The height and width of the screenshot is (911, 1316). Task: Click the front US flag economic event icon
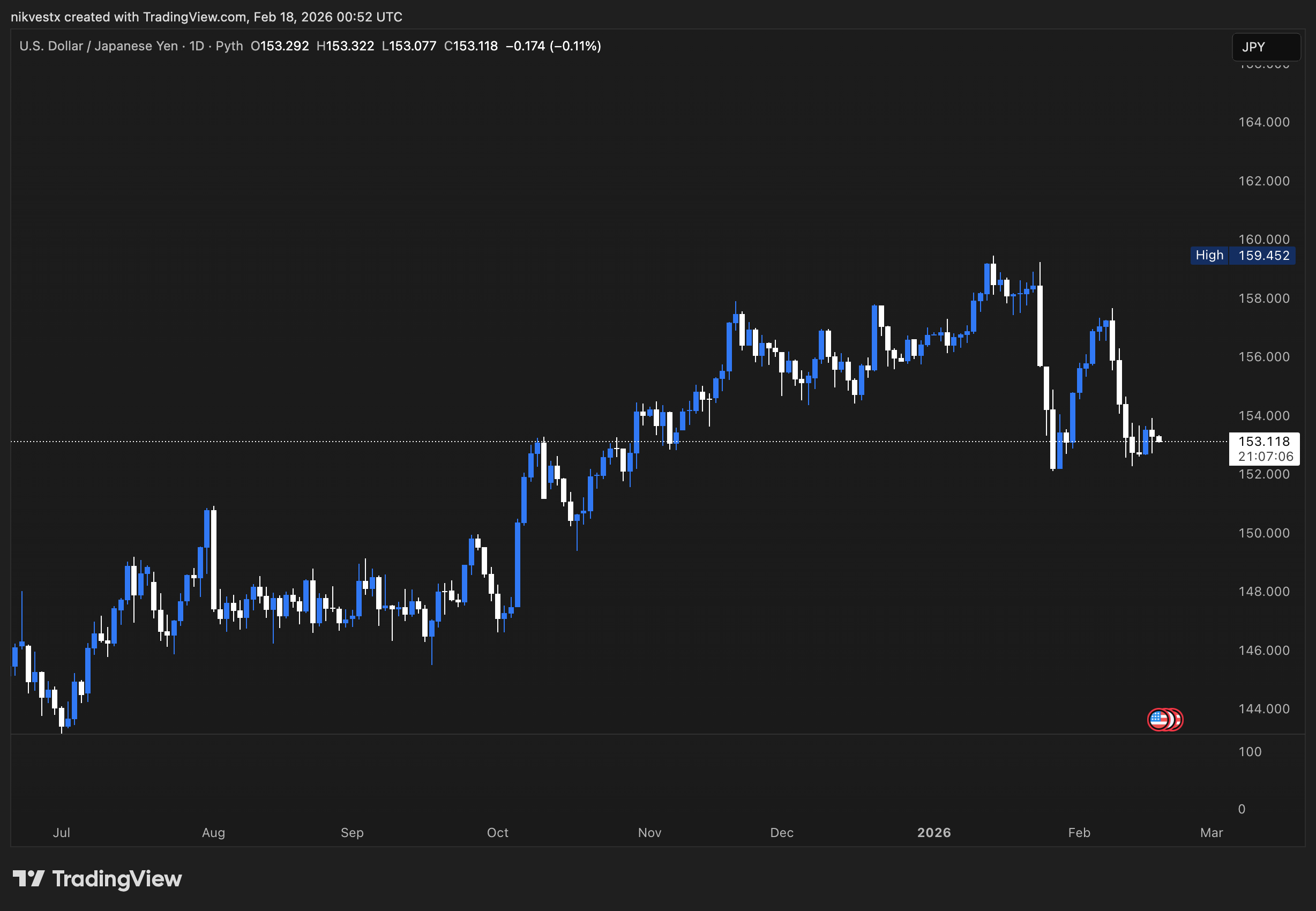[1158, 719]
